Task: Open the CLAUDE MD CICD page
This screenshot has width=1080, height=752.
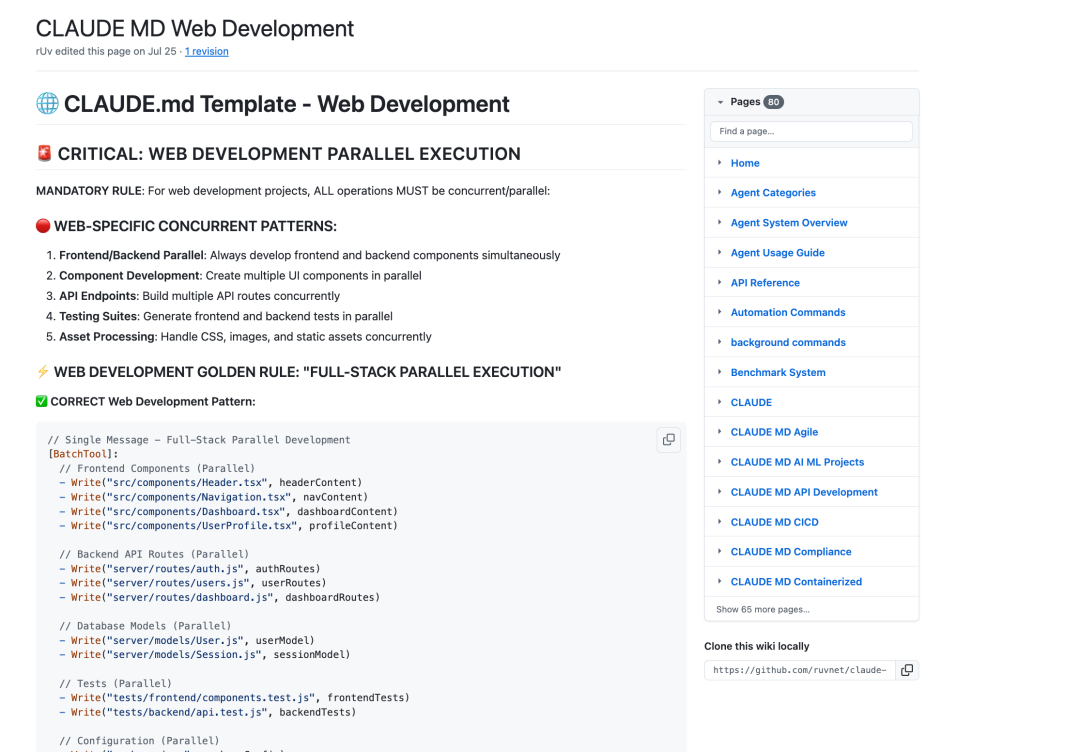Action: pos(774,522)
